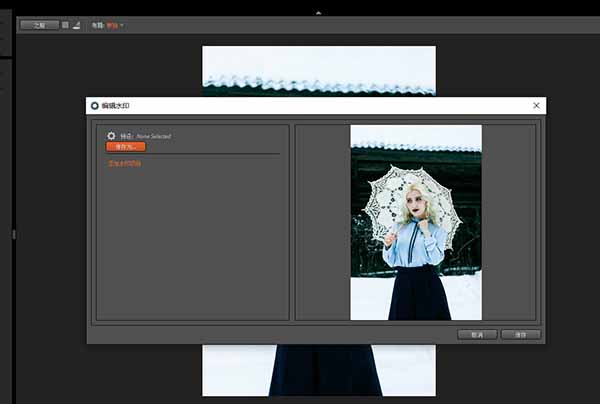Image resolution: width=600 pixels, height=404 pixels.
Task: Close the 编辑水印 dialog with the X
Action: [537, 105]
